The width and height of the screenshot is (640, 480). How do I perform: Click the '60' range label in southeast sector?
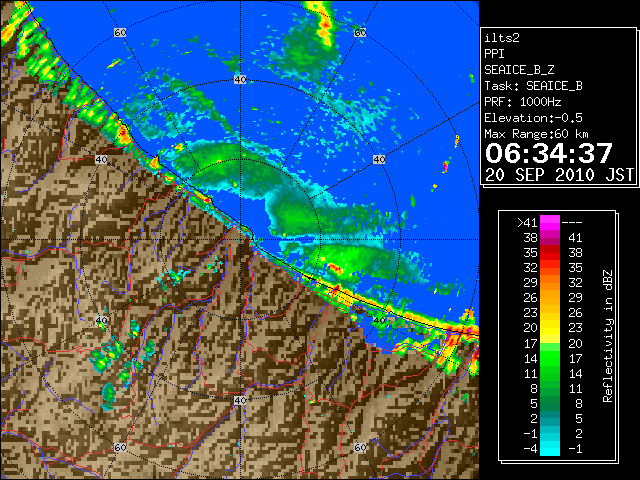tap(360, 447)
